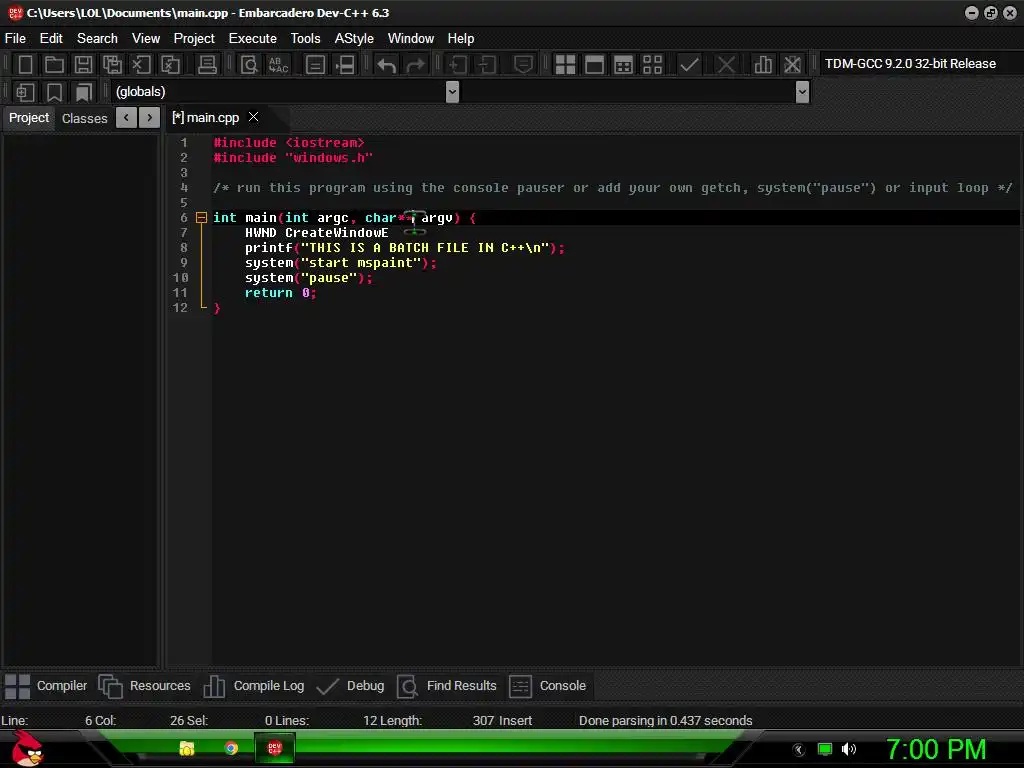Click the Goto Bookmark icon
Viewport: 1024px width, 768px height.
[83, 92]
